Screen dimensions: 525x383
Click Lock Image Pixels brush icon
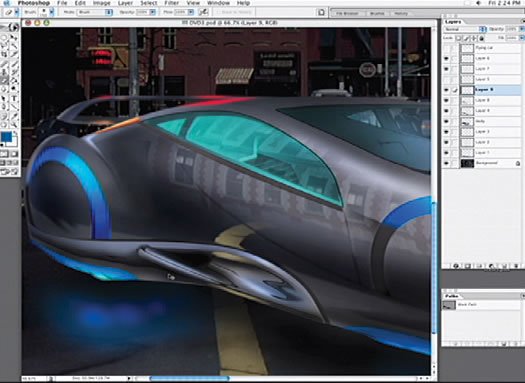466,38
